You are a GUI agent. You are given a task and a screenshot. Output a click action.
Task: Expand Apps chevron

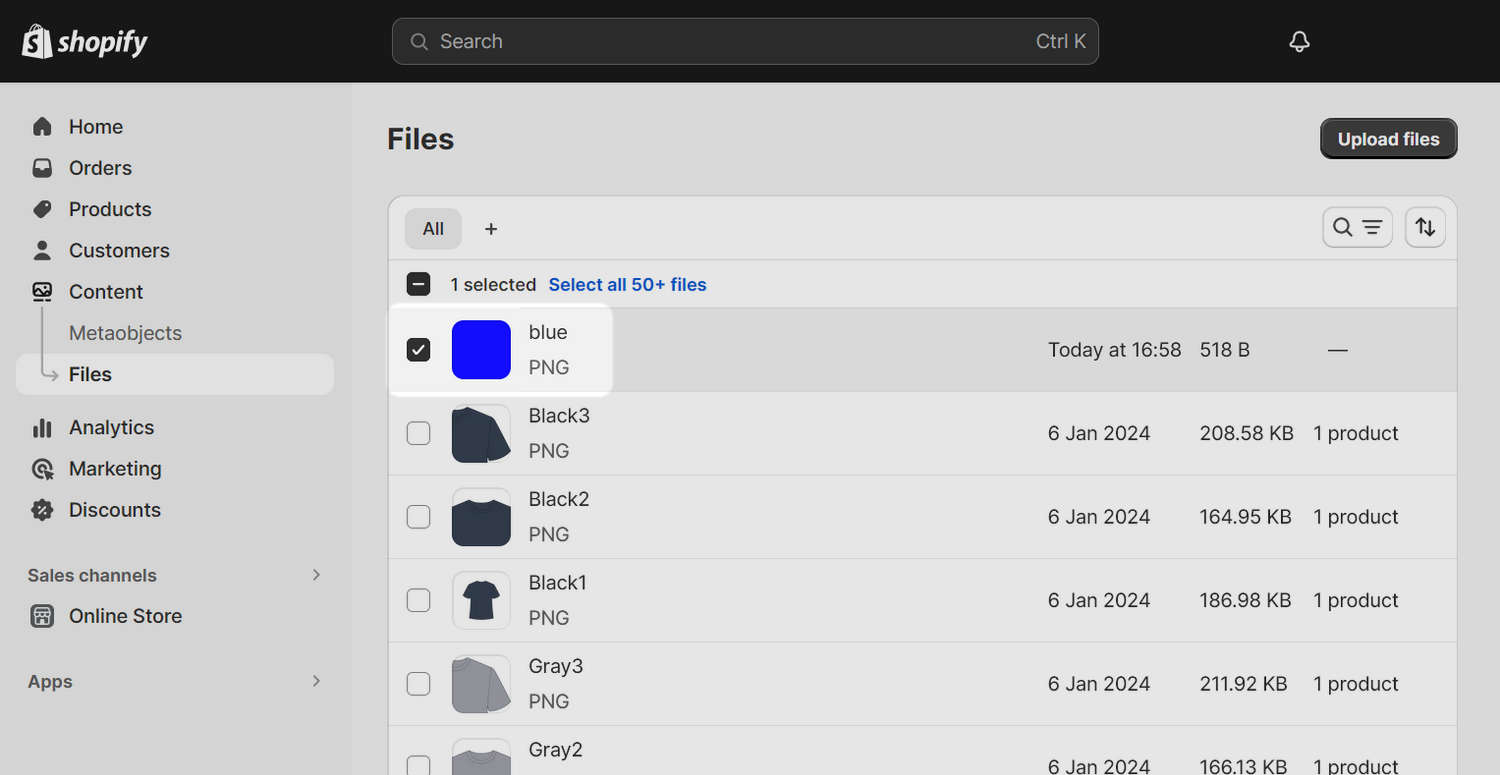[316, 681]
